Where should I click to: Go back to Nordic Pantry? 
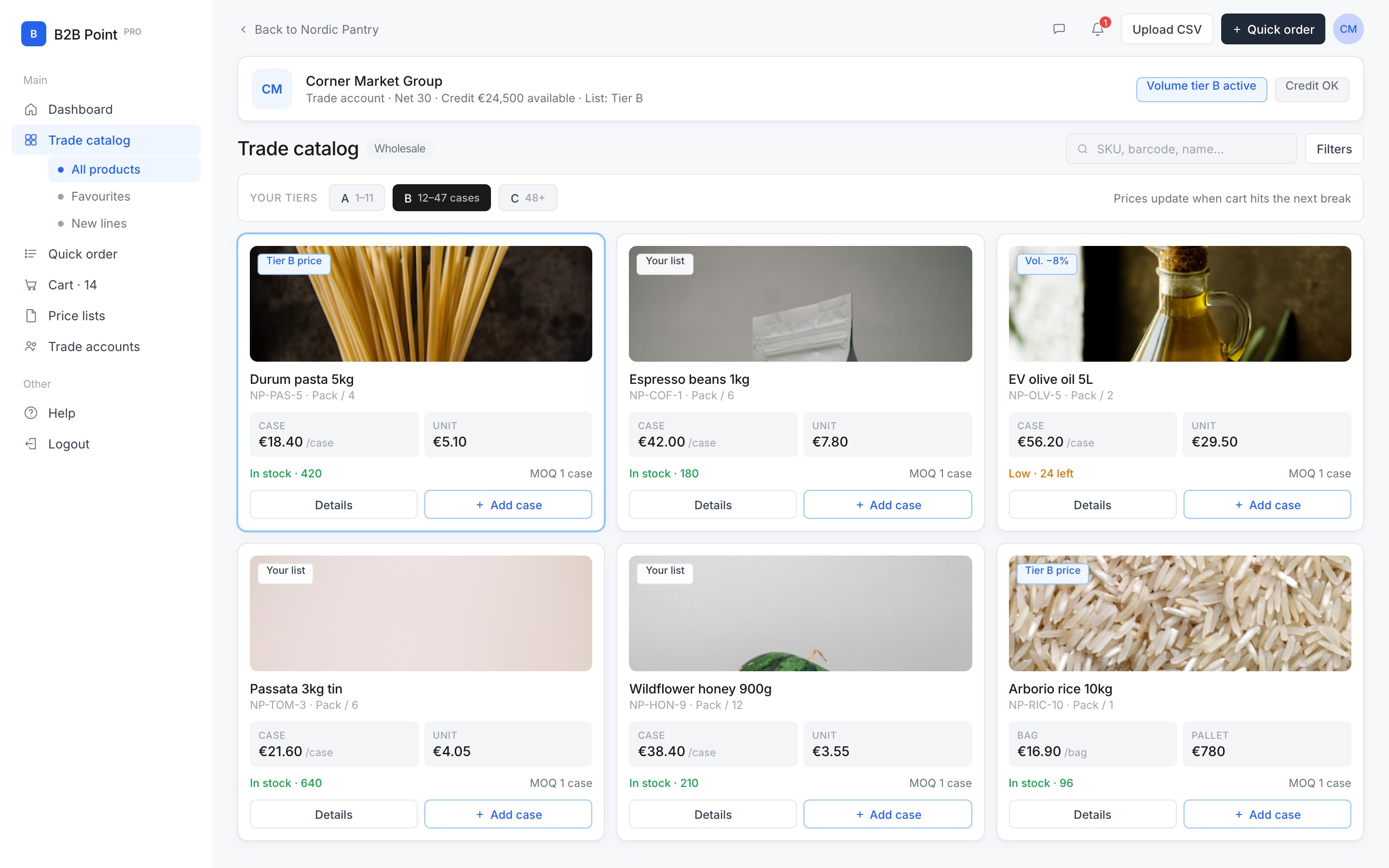click(309, 29)
